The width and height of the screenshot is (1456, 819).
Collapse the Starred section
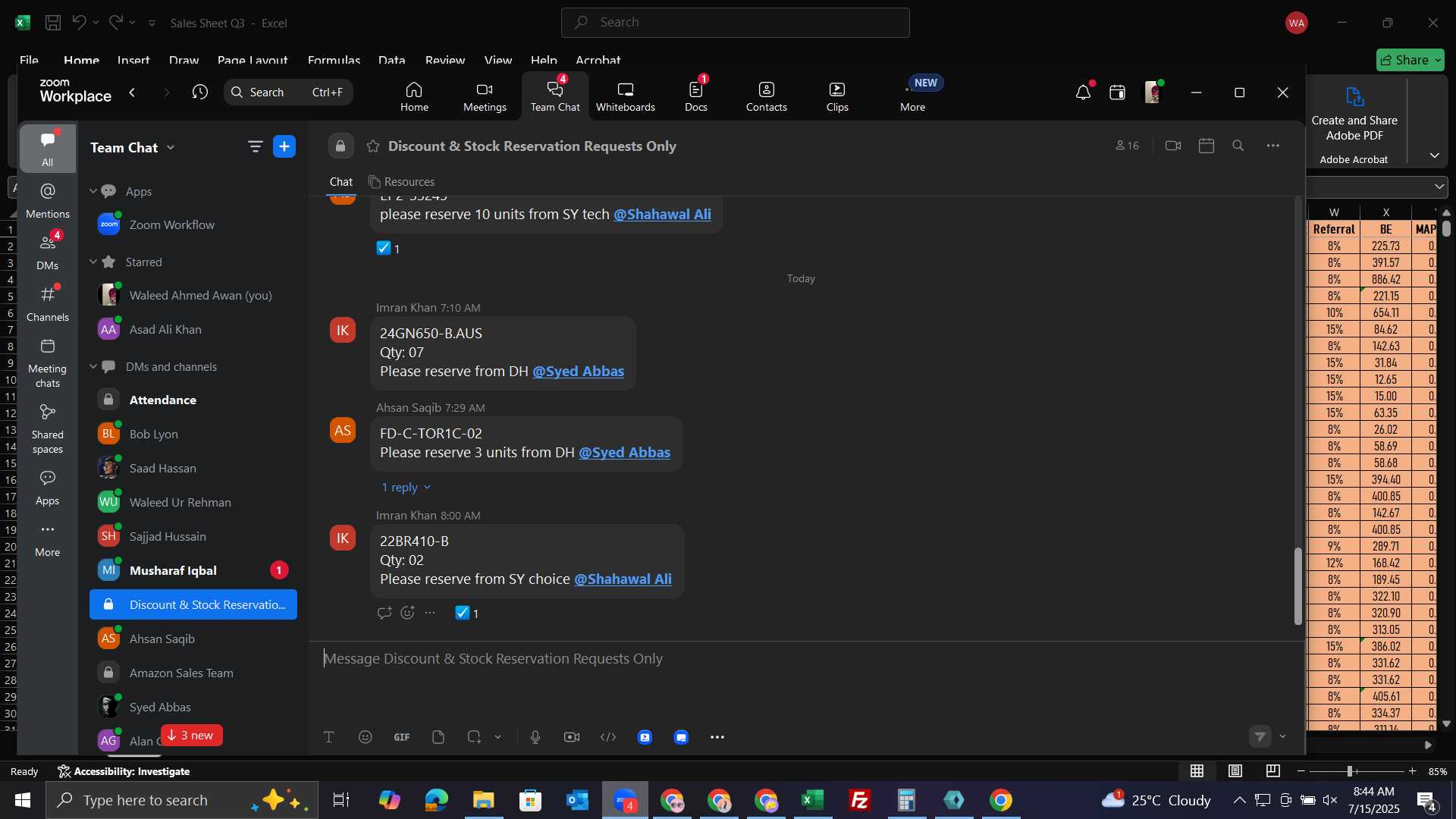[93, 262]
